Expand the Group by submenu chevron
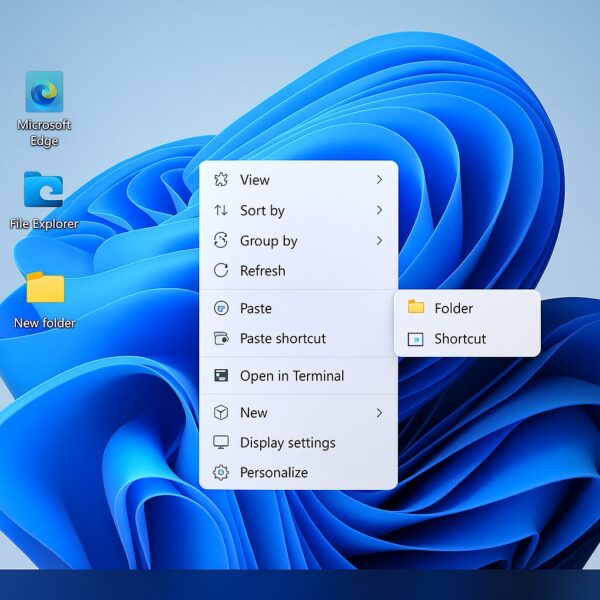 [379, 240]
